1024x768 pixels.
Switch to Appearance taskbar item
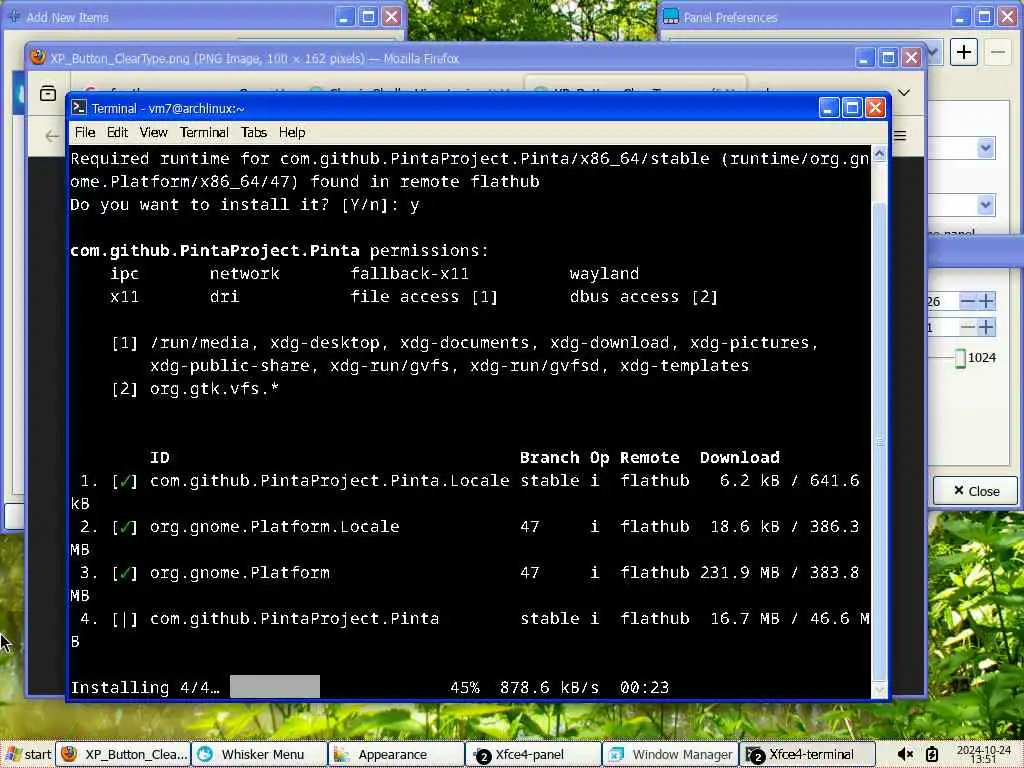(x=396, y=754)
